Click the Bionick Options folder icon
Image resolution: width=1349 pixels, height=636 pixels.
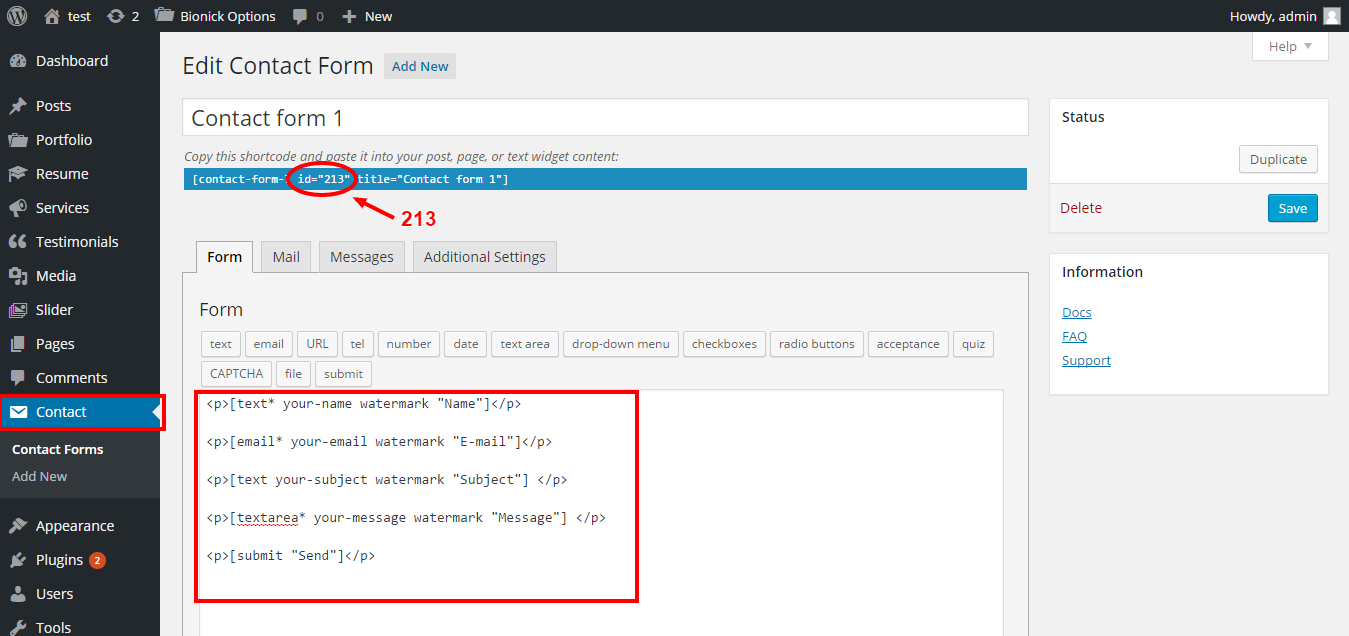click(163, 16)
